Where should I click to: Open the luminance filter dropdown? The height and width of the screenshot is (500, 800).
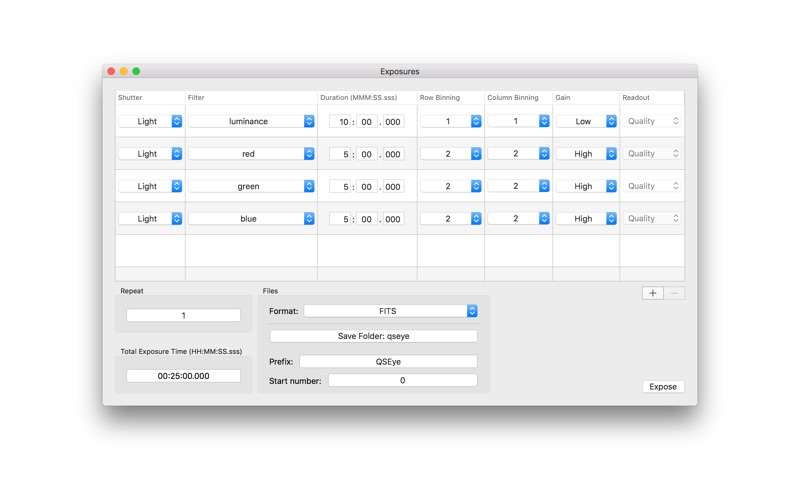(251, 121)
